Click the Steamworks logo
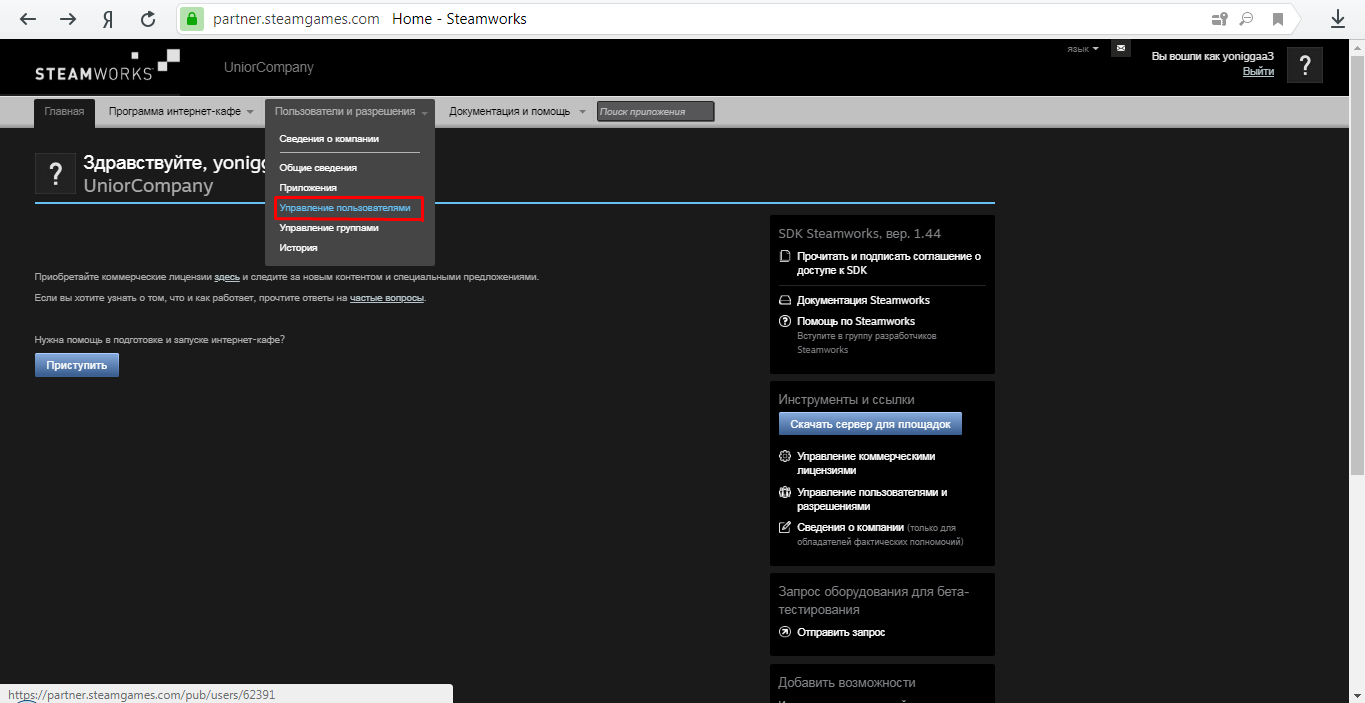The height and width of the screenshot is (703, 1365). (107, 65)
